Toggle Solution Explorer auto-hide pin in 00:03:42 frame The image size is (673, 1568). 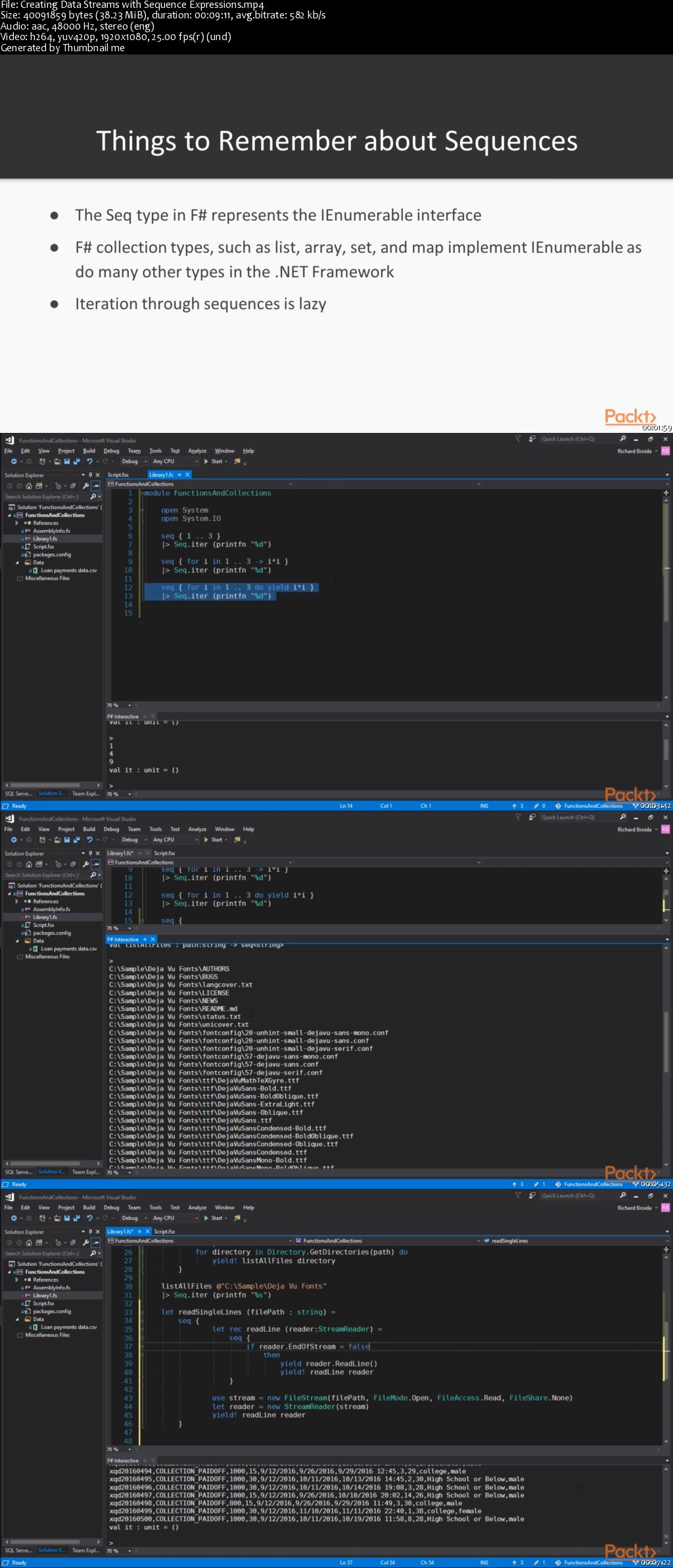pos(90,475)
